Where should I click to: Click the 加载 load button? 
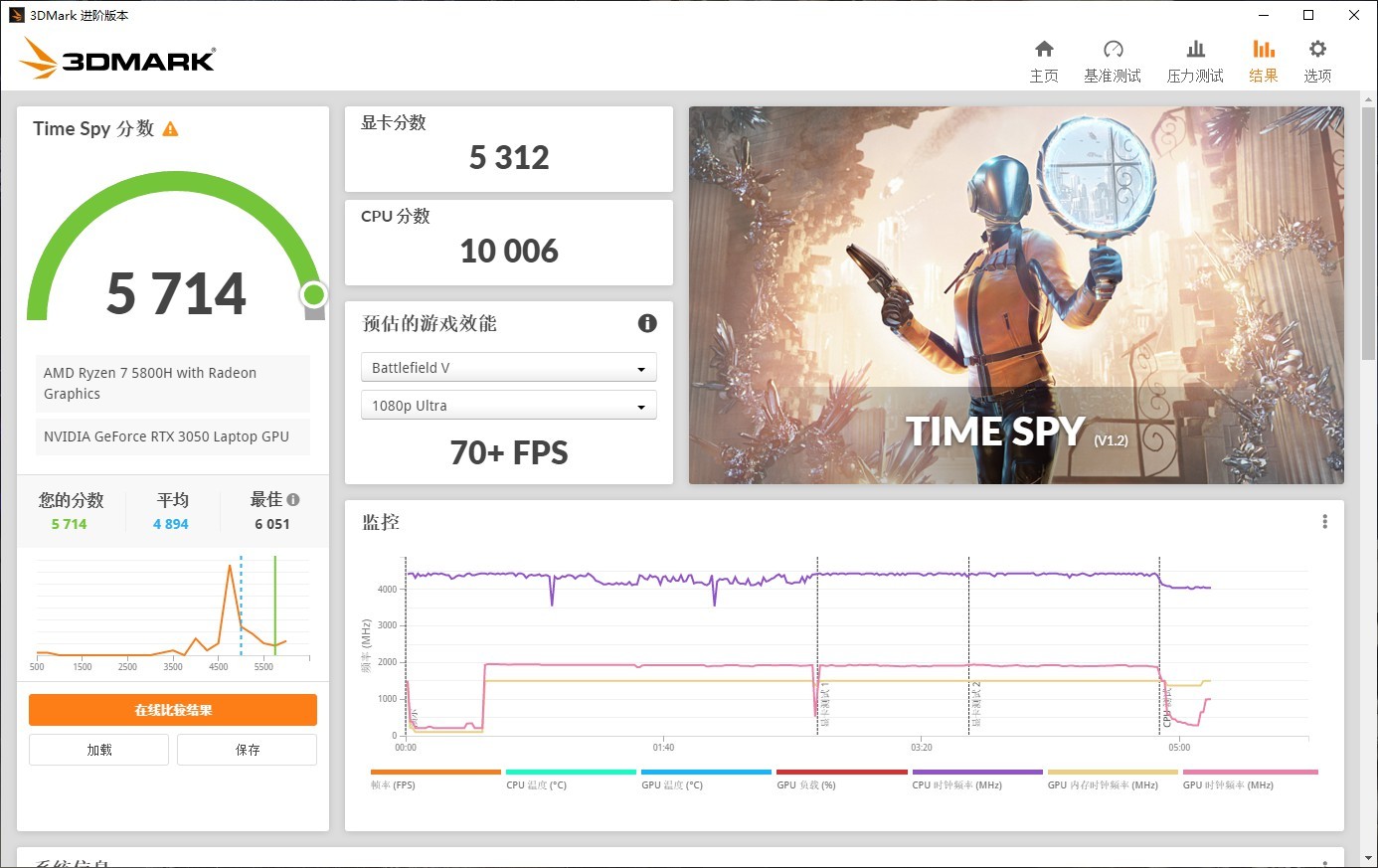99,750
